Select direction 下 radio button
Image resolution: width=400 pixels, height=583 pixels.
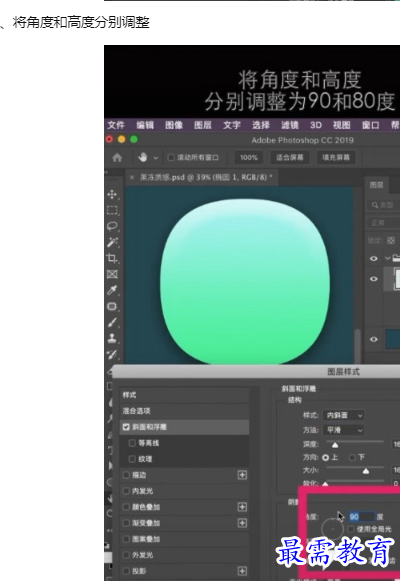click(352, 457)
